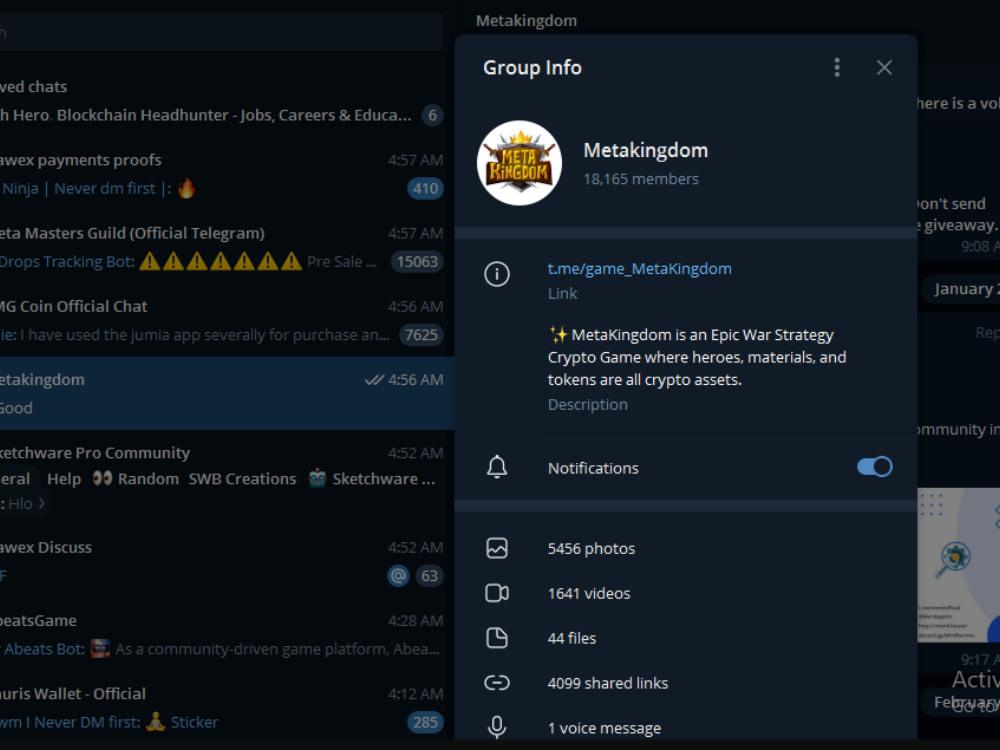Viewport: 1000px width, 750px height.
Task: Open the shared photos via the image icon
Action: 497,548
